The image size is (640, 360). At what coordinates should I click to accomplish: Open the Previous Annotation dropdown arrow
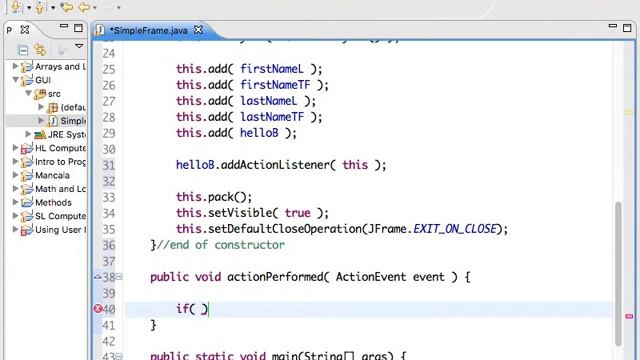point(53,8)
